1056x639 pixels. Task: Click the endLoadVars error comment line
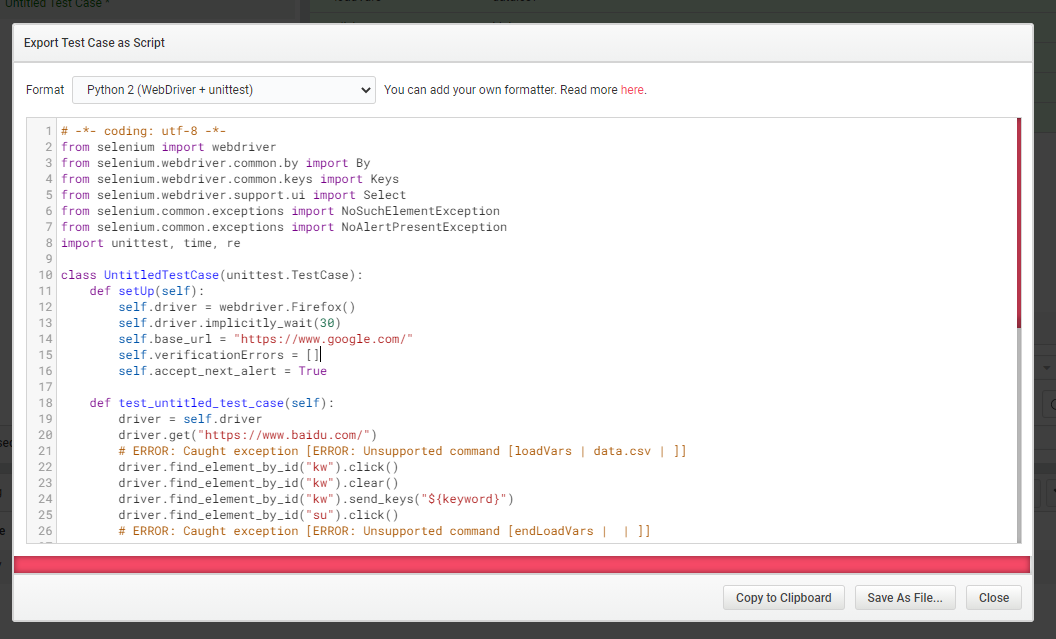click(385, 531)
